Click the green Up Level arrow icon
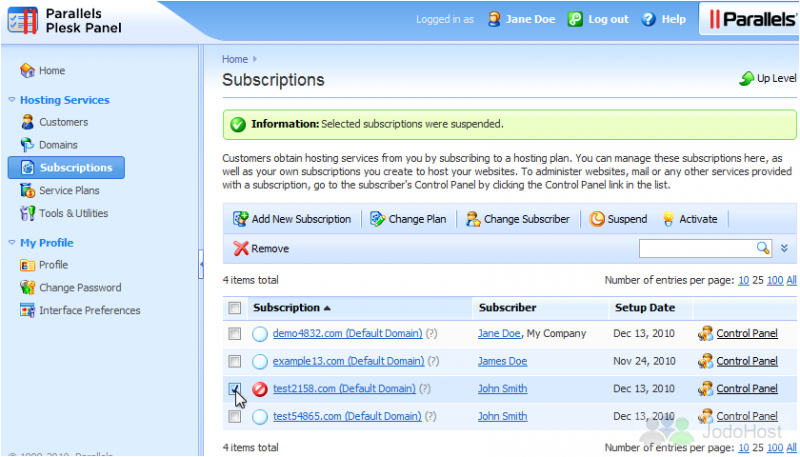The width and height of the screenshot is (800, 457). 746,79
